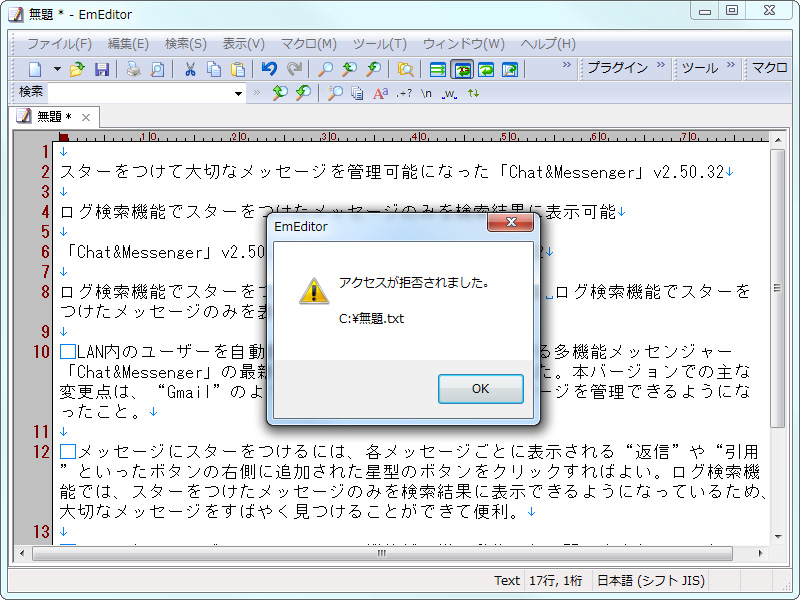800x600 pixels.
Task: Click the 日本語 (シフト JIS) status bar field
Action: [x=652, y=580]
